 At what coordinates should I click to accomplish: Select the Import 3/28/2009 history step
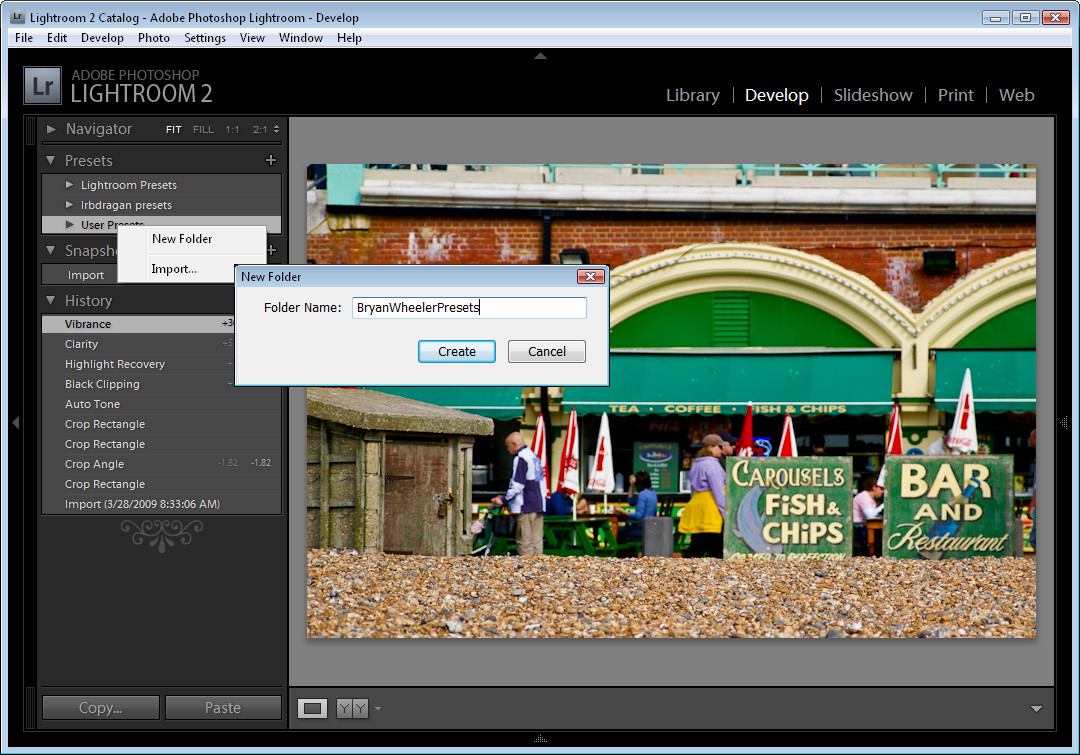(161, 504)
